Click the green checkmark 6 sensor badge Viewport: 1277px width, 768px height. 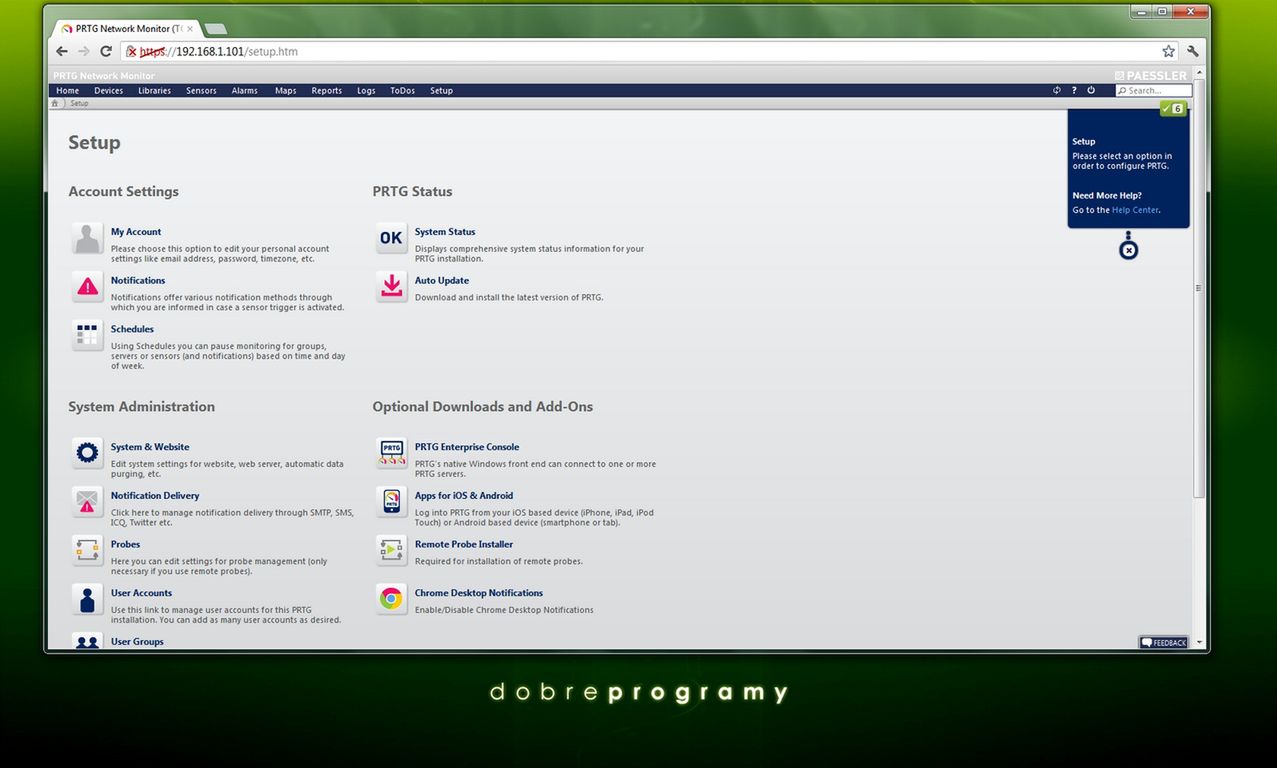1173,108
